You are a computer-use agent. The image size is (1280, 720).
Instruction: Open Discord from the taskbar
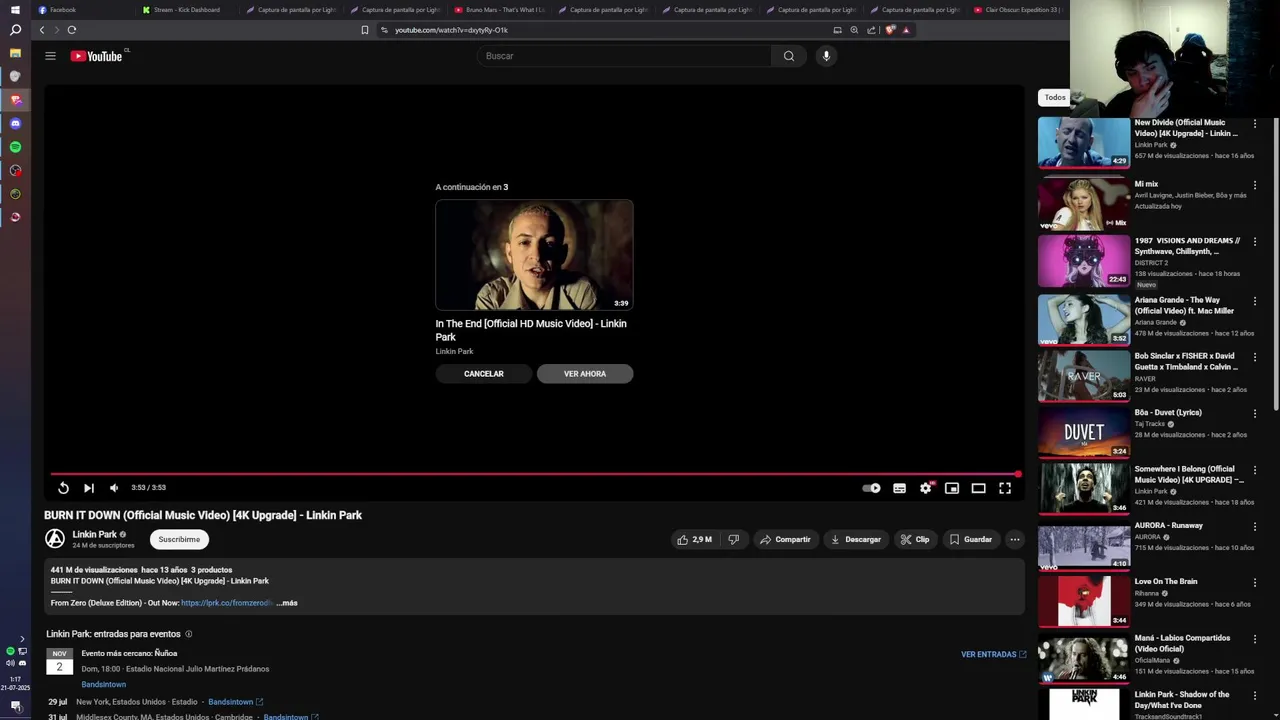tap(15, 124)
